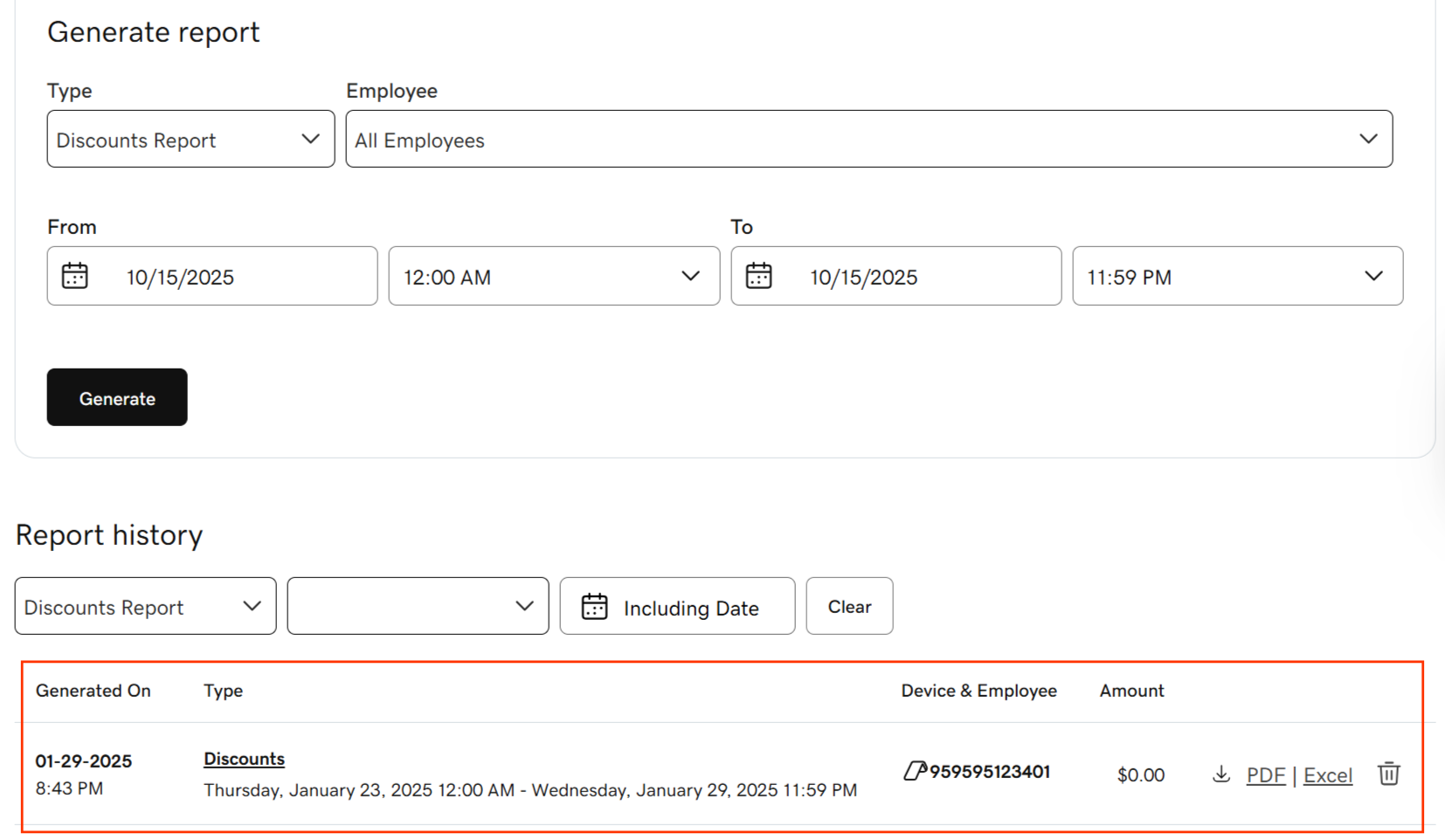Viewport: 1445px width, 840px height.
Task: Export the report to Excel
Action: 1328,775
